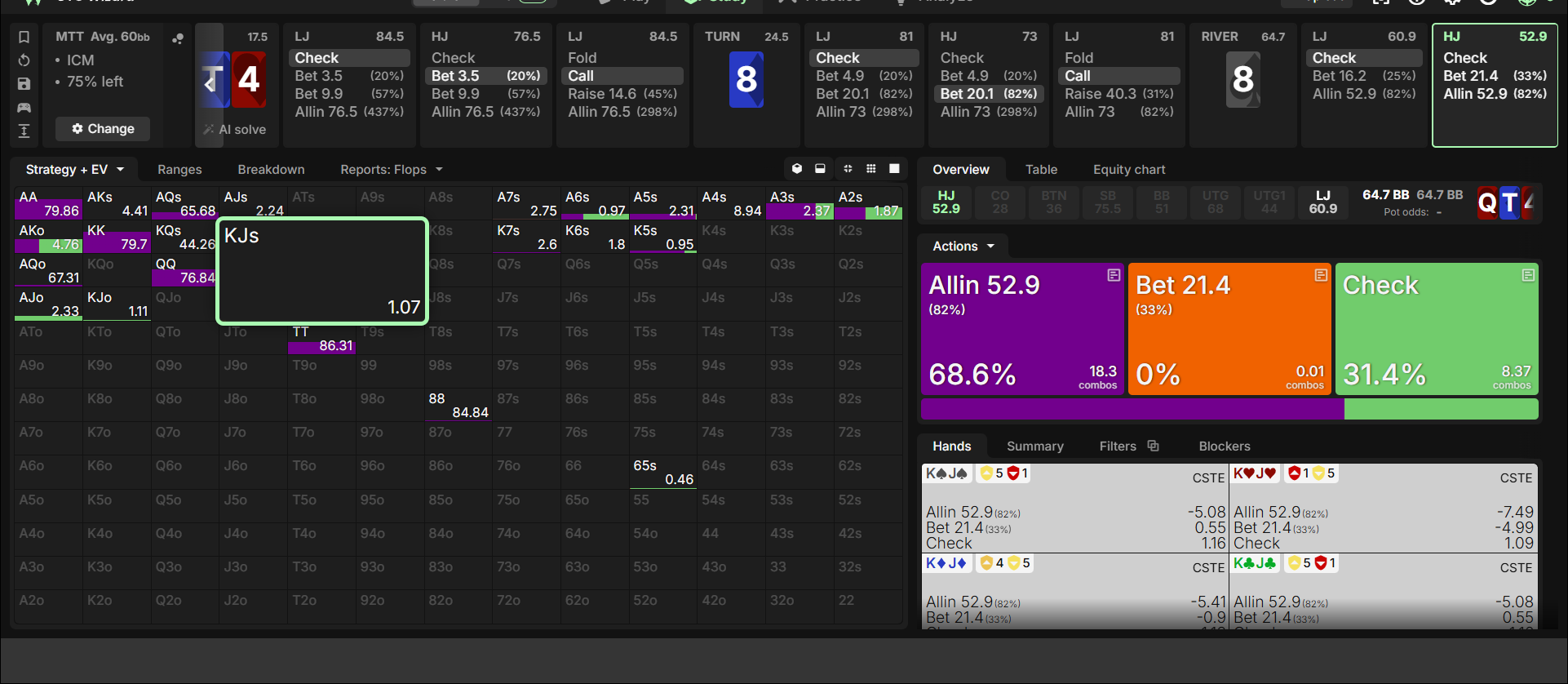Select the BTN 36 position chip
Screen dimensions: 1568x684
(1053, 202)
